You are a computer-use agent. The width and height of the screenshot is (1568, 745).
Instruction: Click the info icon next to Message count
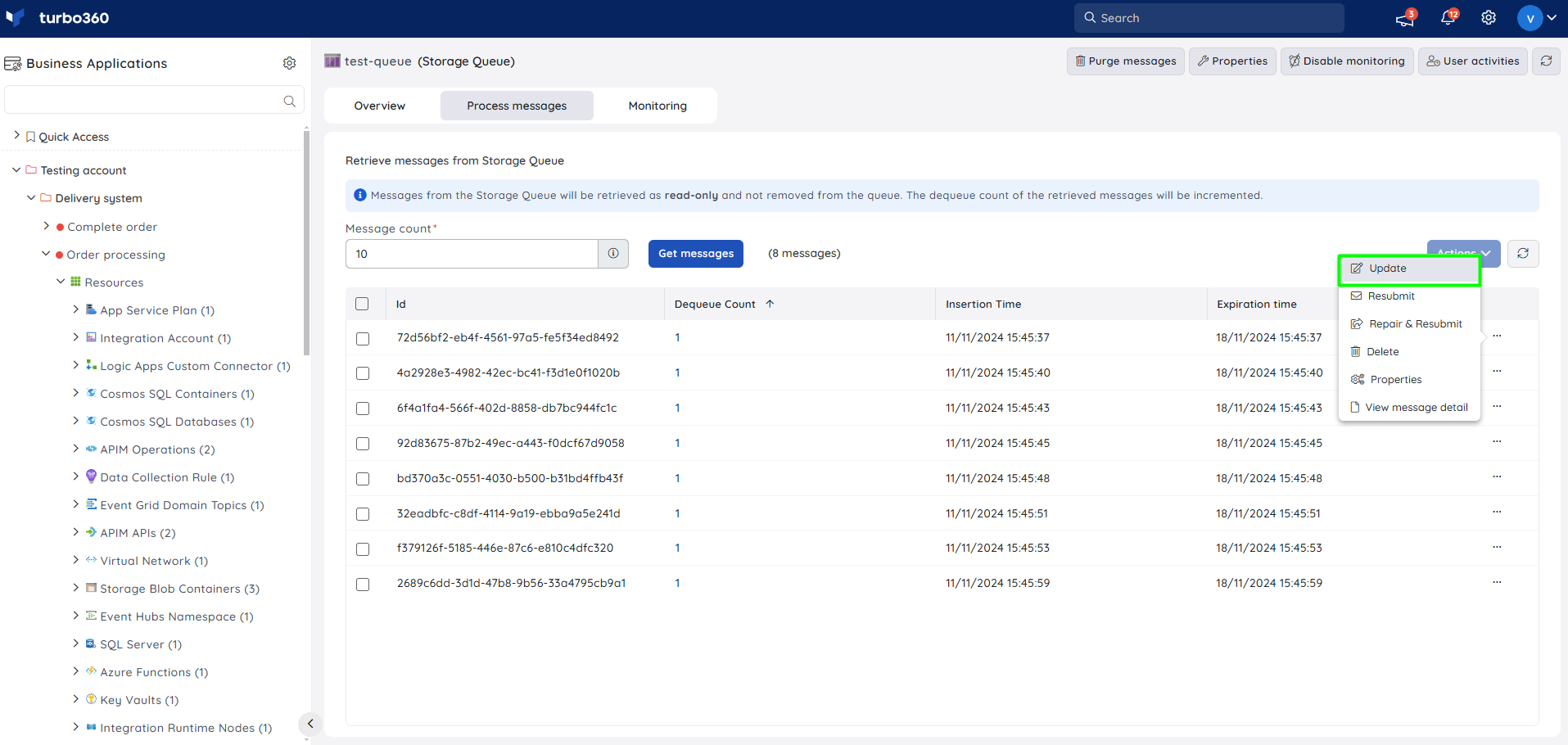(x=613, y=254)
